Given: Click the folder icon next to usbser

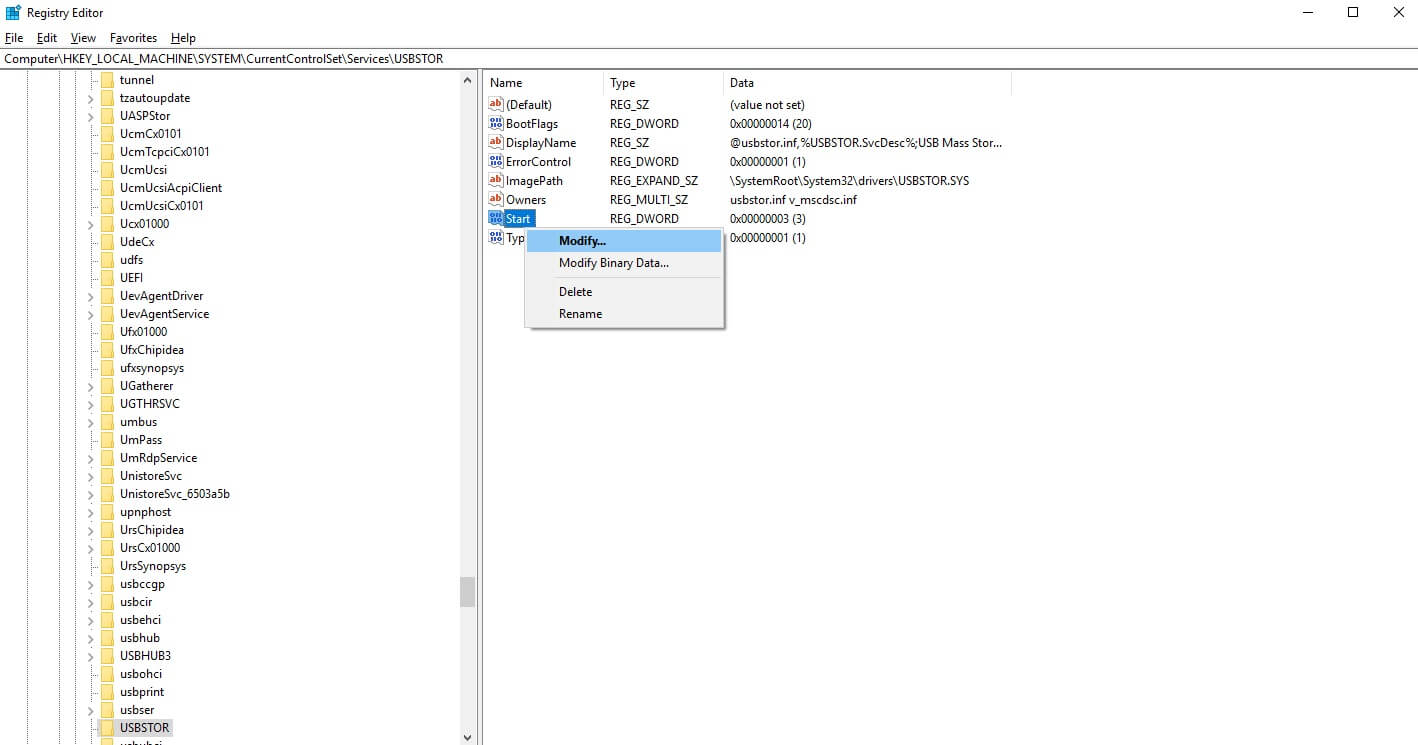Looking at the screenshot, I should coord(107,709).
